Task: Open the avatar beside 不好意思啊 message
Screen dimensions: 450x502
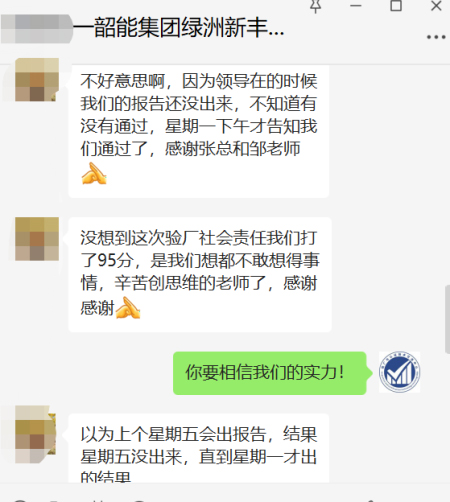Action: pos(37,80)
